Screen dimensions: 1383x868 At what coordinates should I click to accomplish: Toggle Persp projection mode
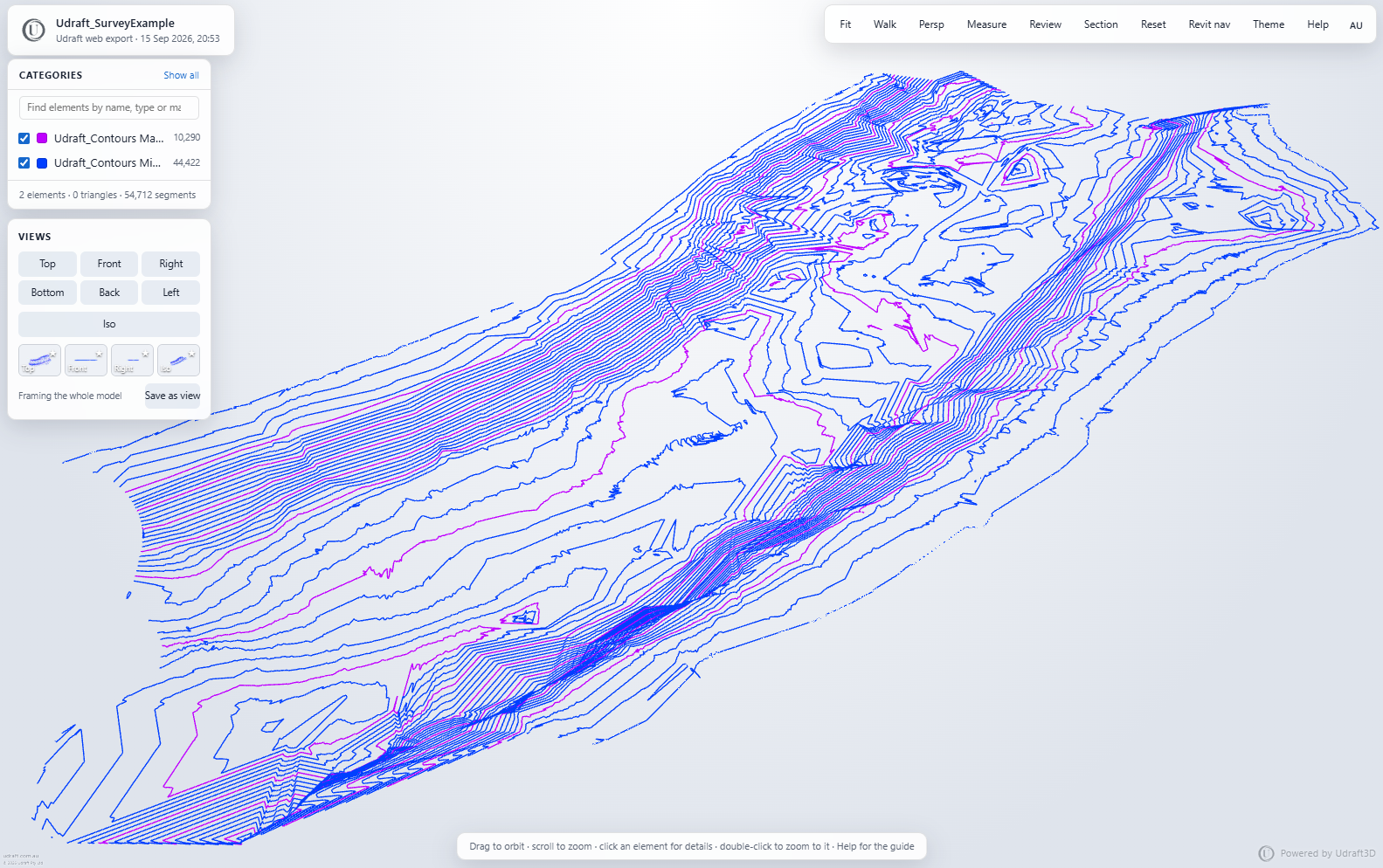(931, 24)
